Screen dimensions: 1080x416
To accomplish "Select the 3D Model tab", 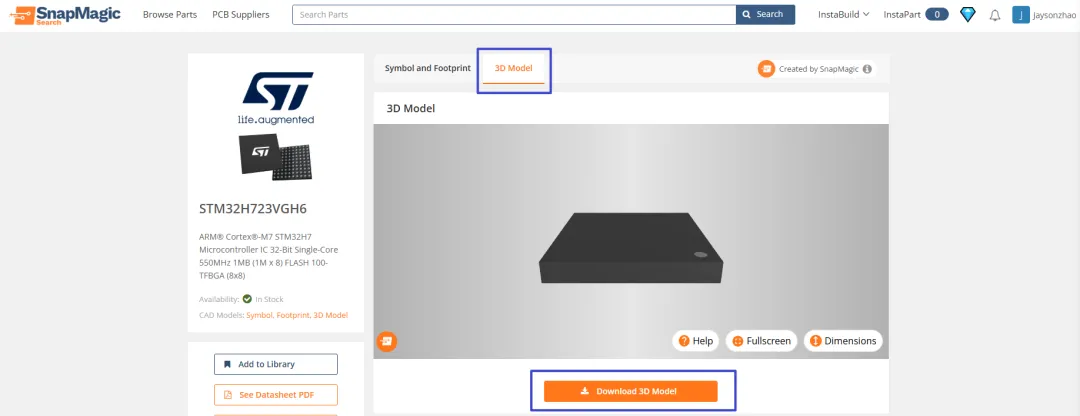I will [514, 68].
